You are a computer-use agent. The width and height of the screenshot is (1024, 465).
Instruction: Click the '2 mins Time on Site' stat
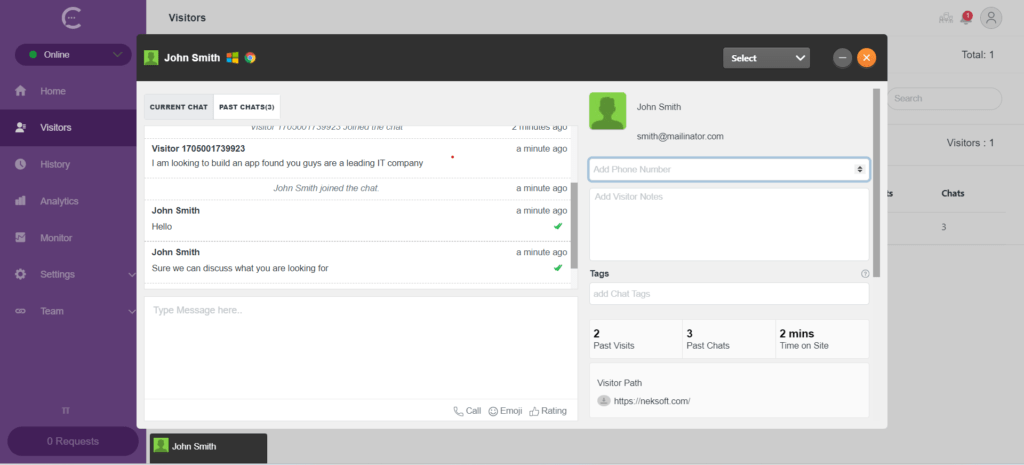tap(822, 339)
